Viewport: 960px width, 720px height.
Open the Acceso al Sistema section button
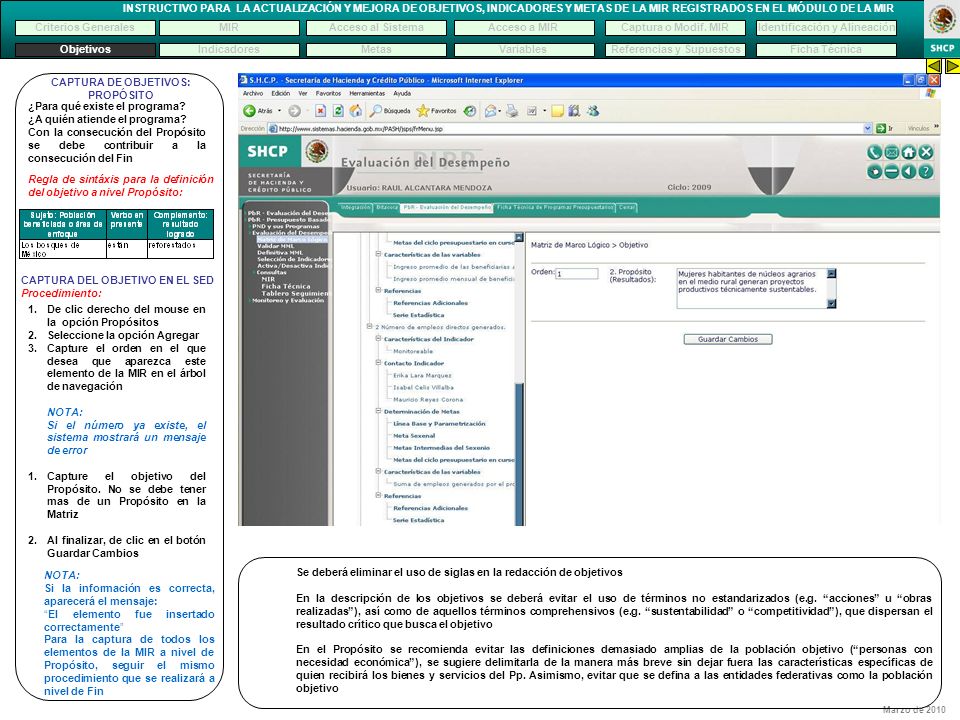point(376,28)
